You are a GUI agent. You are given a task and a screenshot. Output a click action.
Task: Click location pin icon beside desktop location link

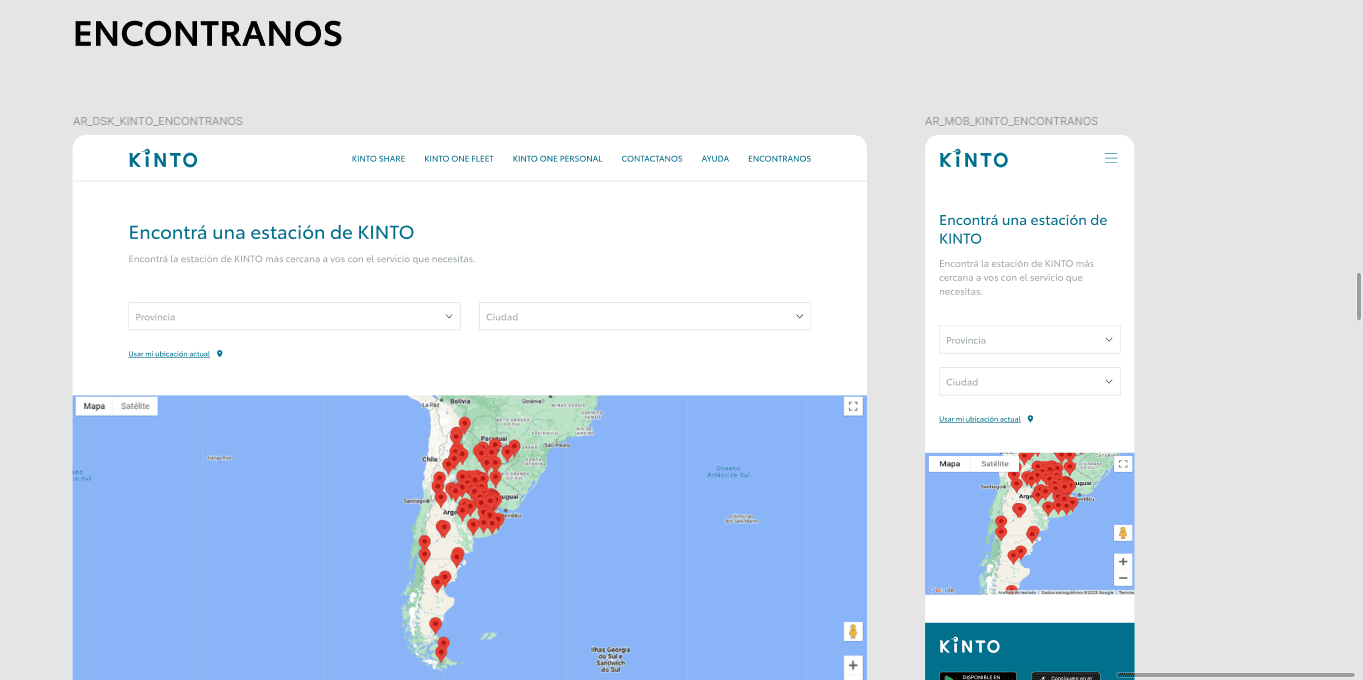point(220,354)
